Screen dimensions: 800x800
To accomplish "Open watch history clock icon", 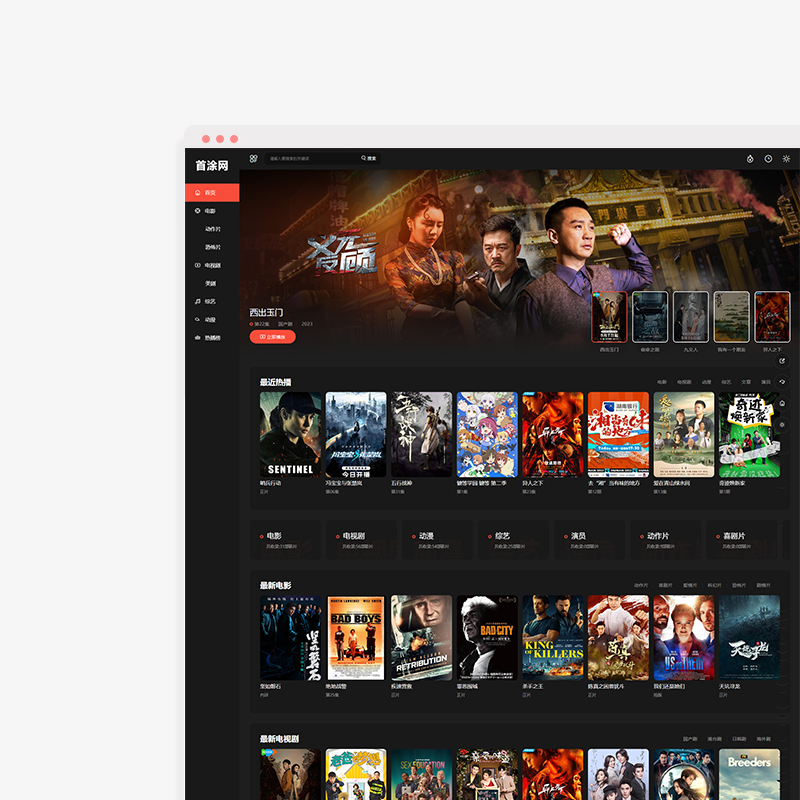I will click(x=768, y=158).
